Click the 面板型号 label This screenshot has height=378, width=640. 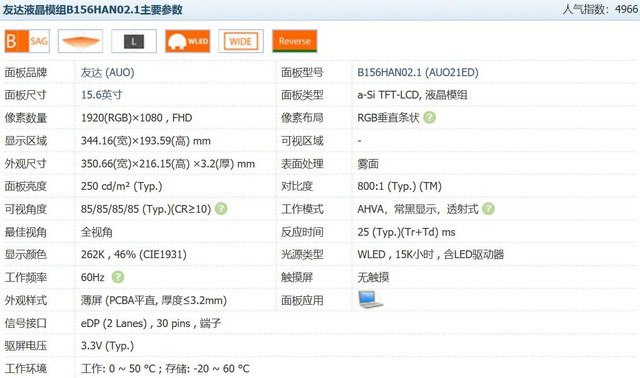pyautogui.click(x=302, y=73)
